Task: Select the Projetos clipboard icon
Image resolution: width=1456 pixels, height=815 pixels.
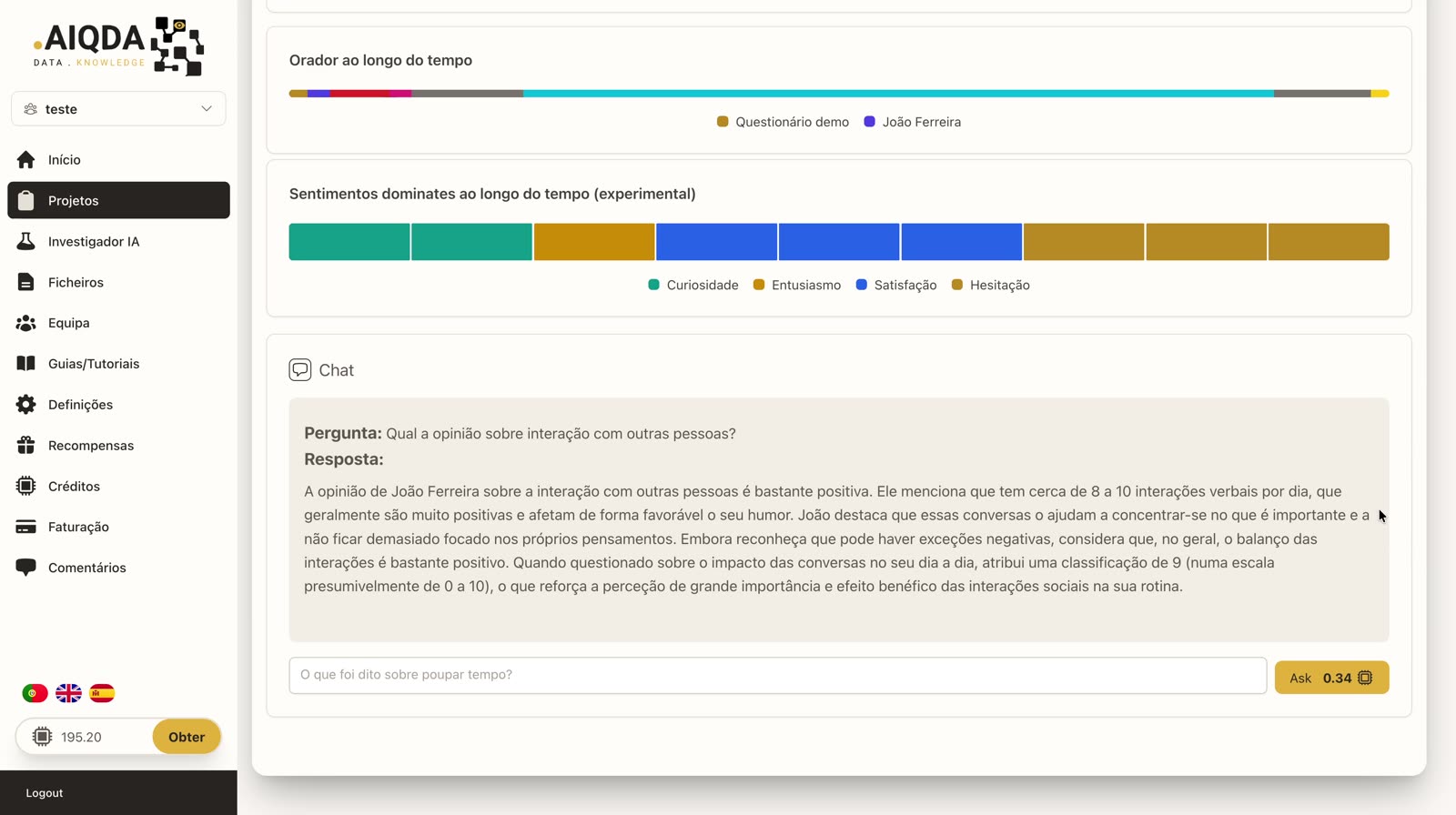Action: (25, 200)
